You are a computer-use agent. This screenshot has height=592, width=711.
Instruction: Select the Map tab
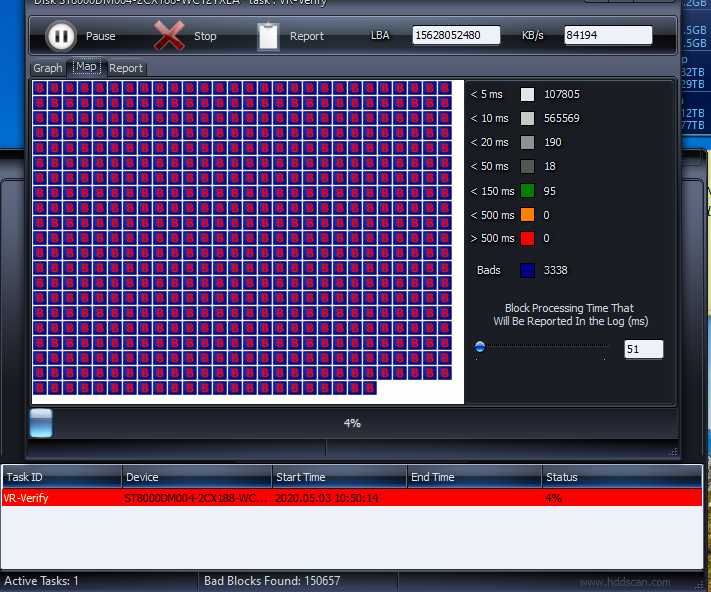(86, 67)
